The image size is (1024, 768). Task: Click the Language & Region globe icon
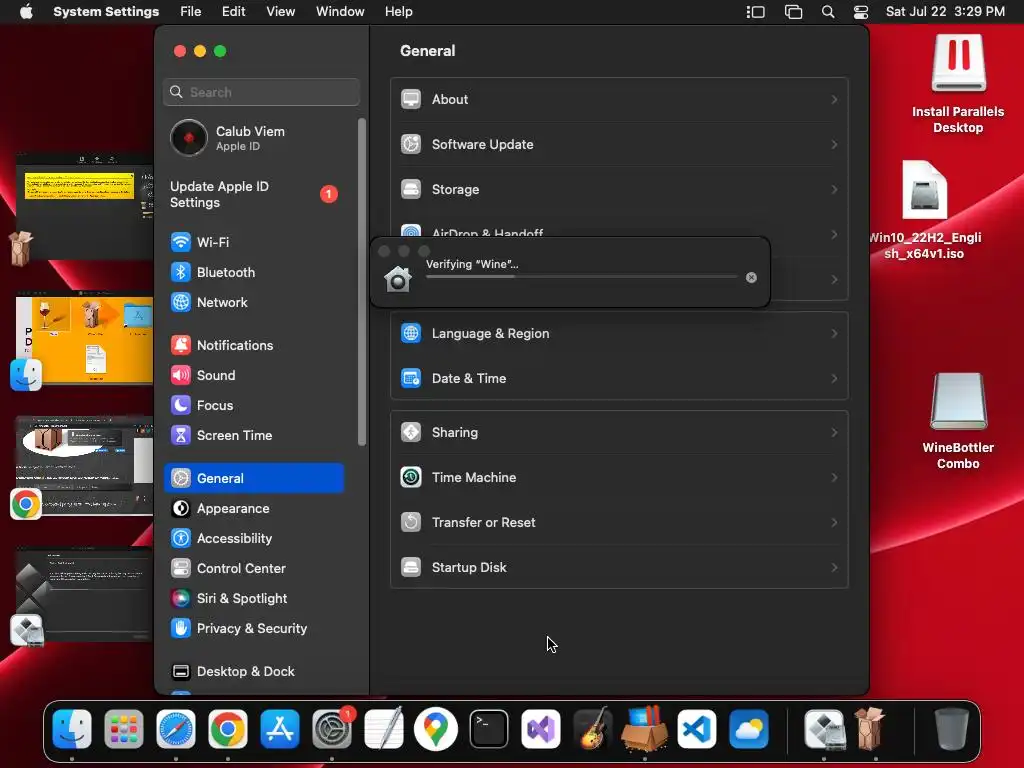coord(411,334)
